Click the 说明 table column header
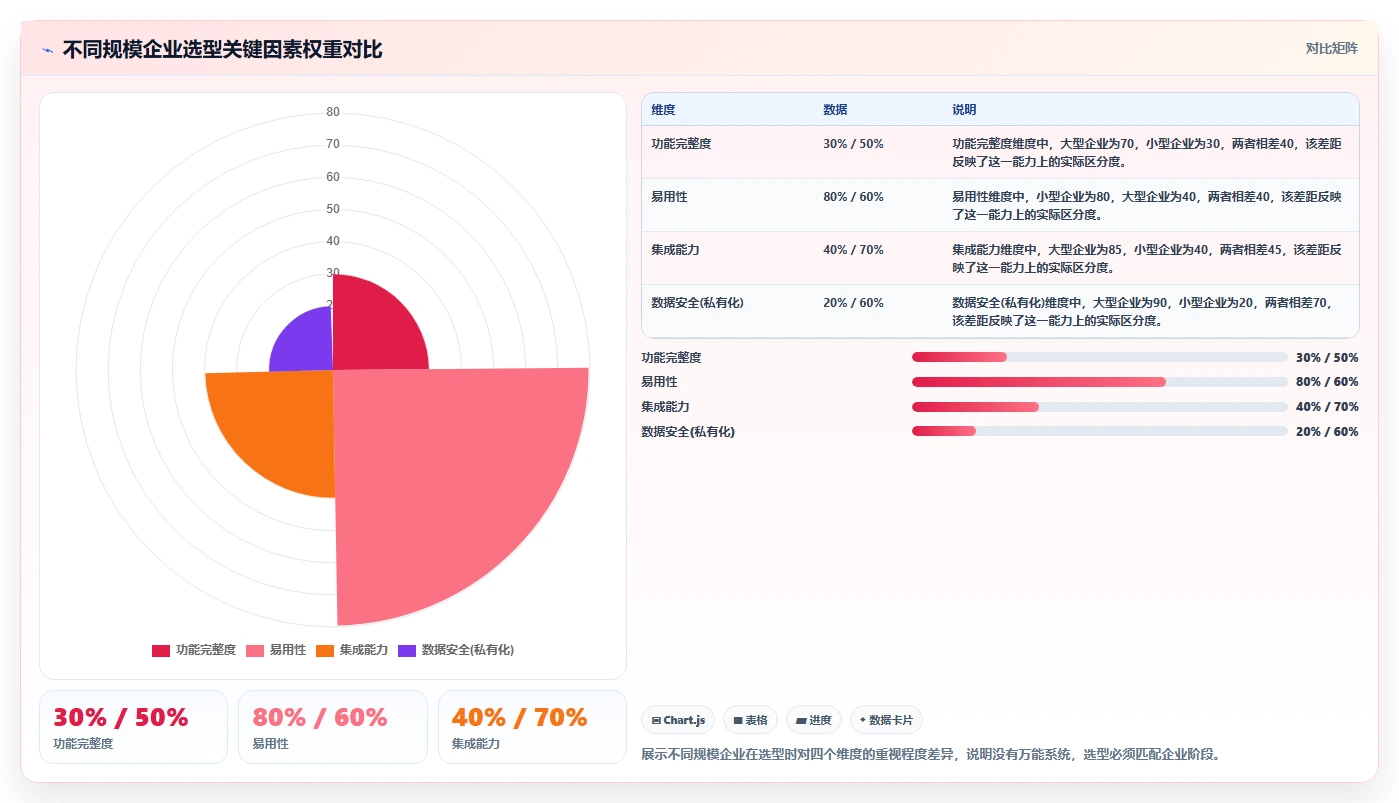1399x803 pixels. pyautogui.click(x=964, y=110)
